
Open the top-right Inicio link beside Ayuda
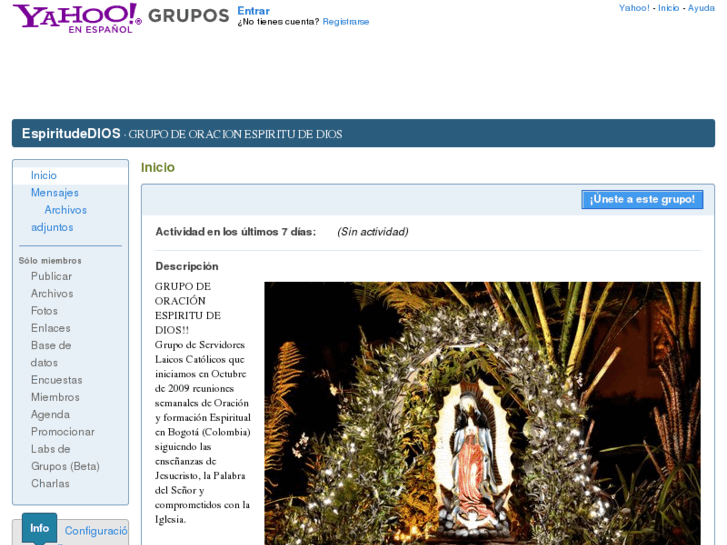(668, 8)
